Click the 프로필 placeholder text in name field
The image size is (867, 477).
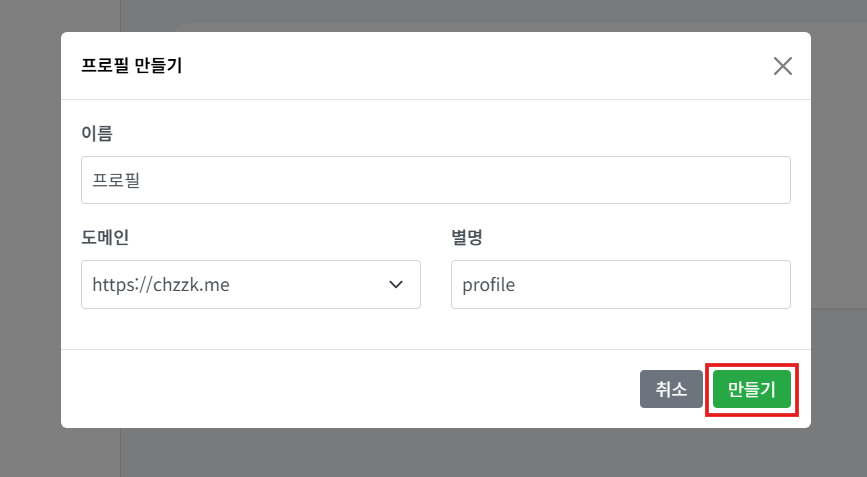click(116, 180)
